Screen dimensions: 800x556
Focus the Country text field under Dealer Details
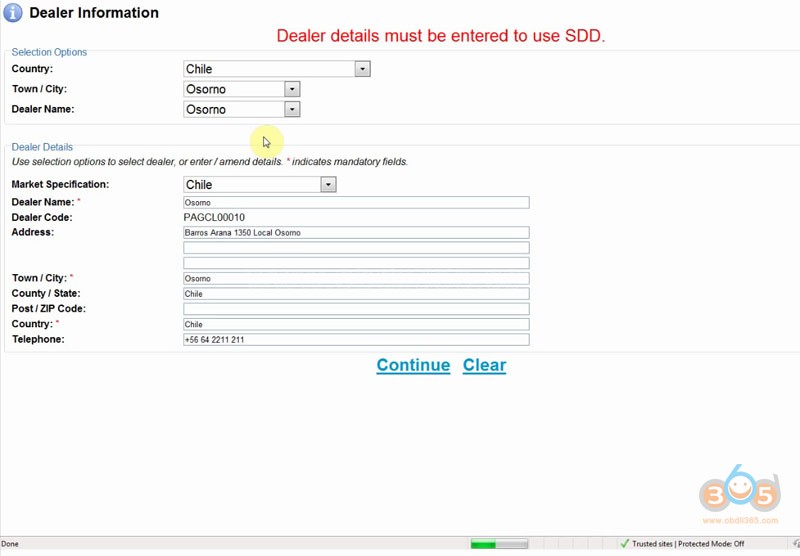[356, 324]
